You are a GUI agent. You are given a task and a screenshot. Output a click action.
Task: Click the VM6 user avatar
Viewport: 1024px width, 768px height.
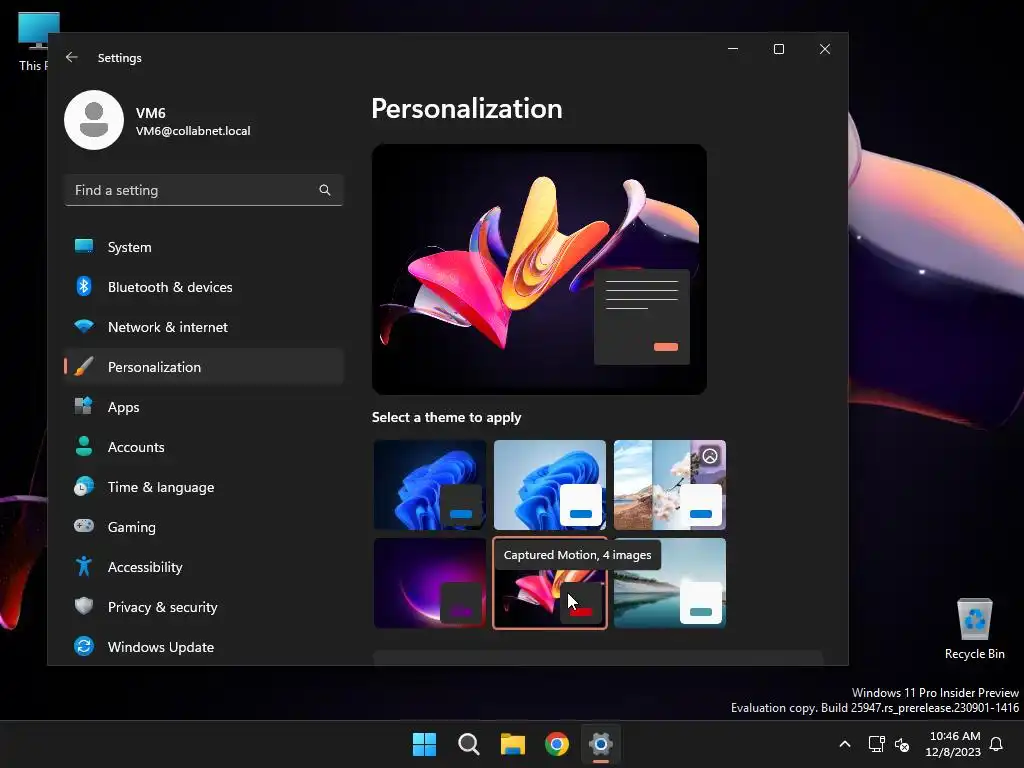pyautogui.click(x=94, y=120)
